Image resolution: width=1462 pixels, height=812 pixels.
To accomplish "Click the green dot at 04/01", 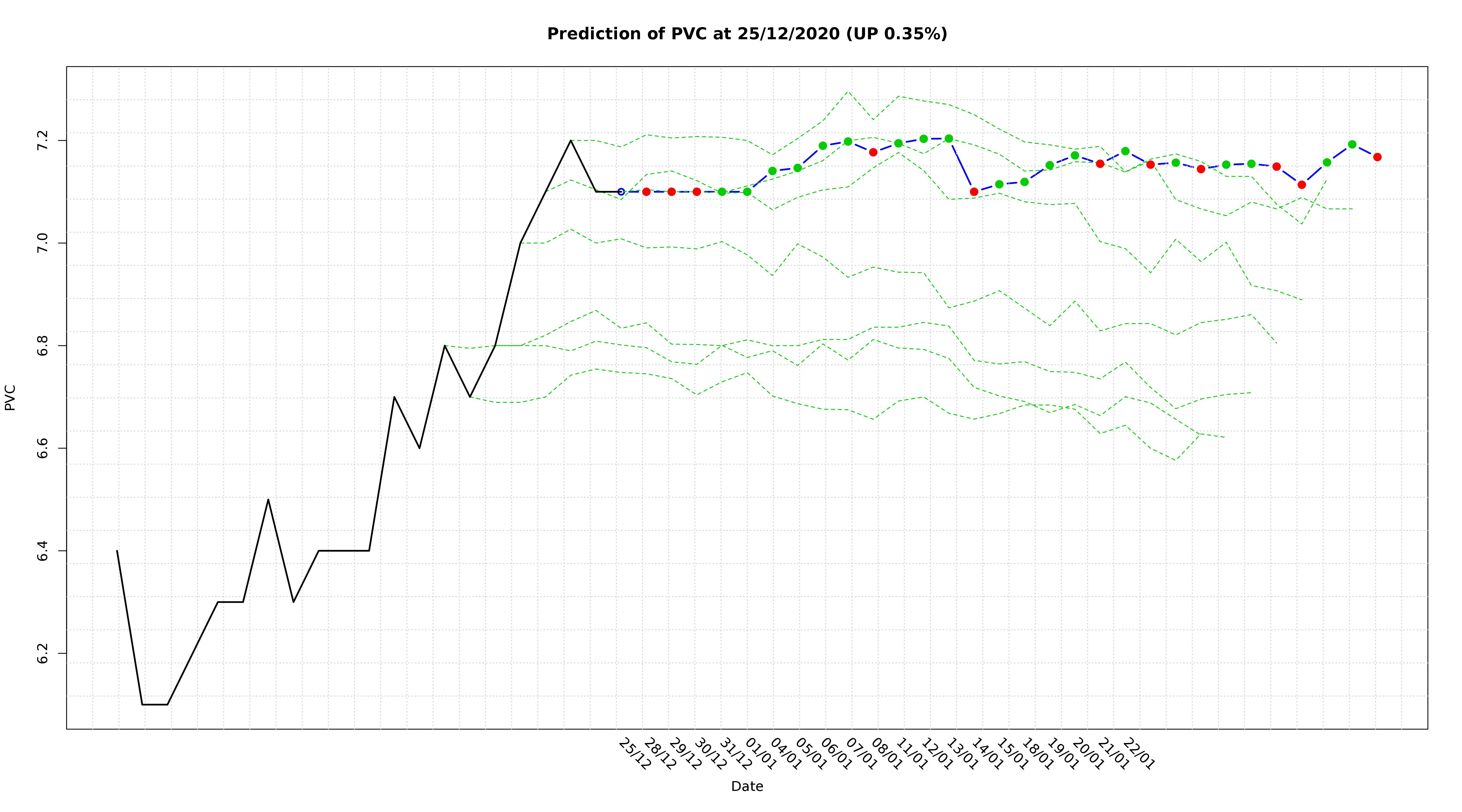I will coord(772,171).
